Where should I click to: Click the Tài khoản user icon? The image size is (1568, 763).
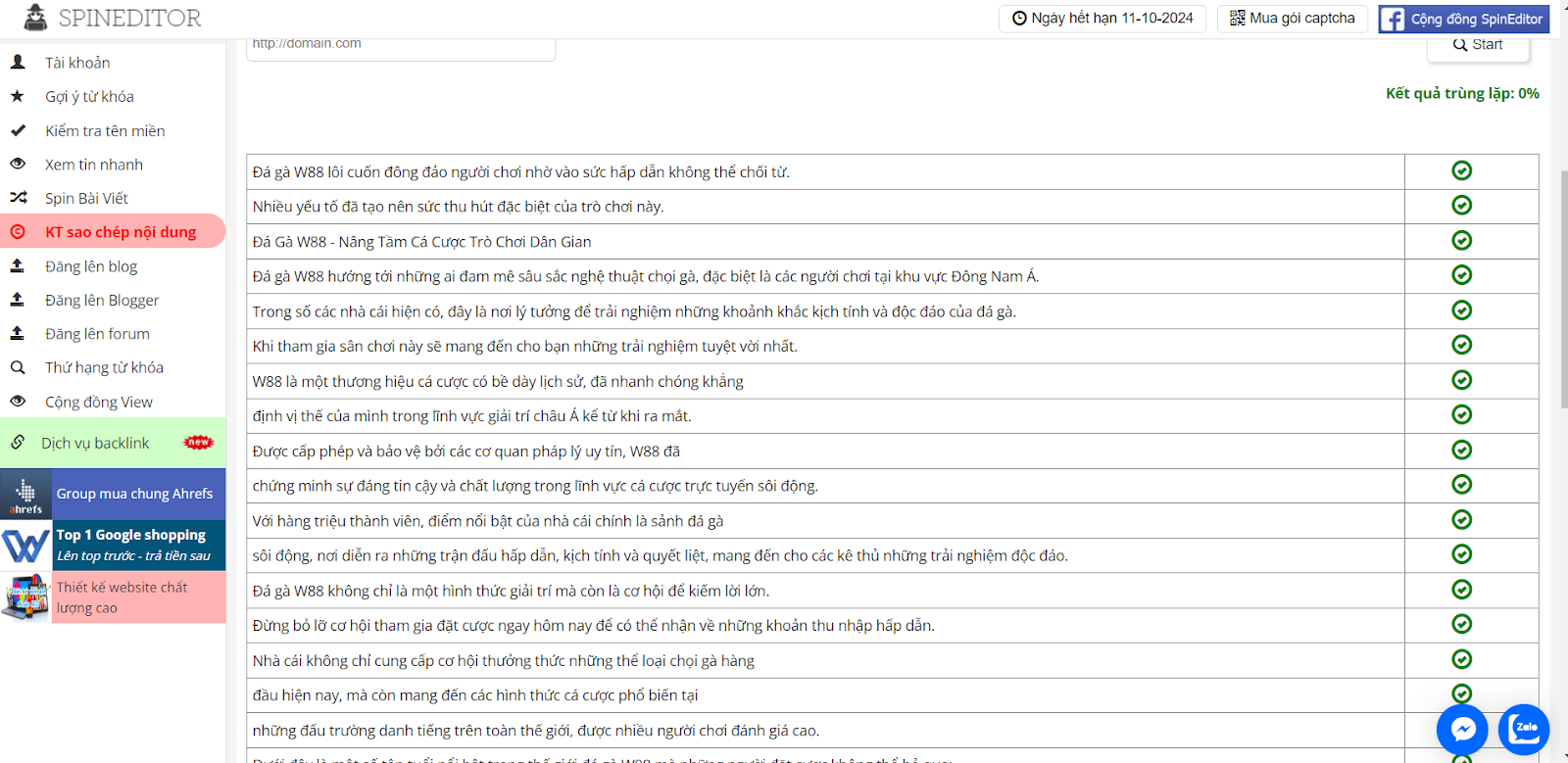click(18, 62)
